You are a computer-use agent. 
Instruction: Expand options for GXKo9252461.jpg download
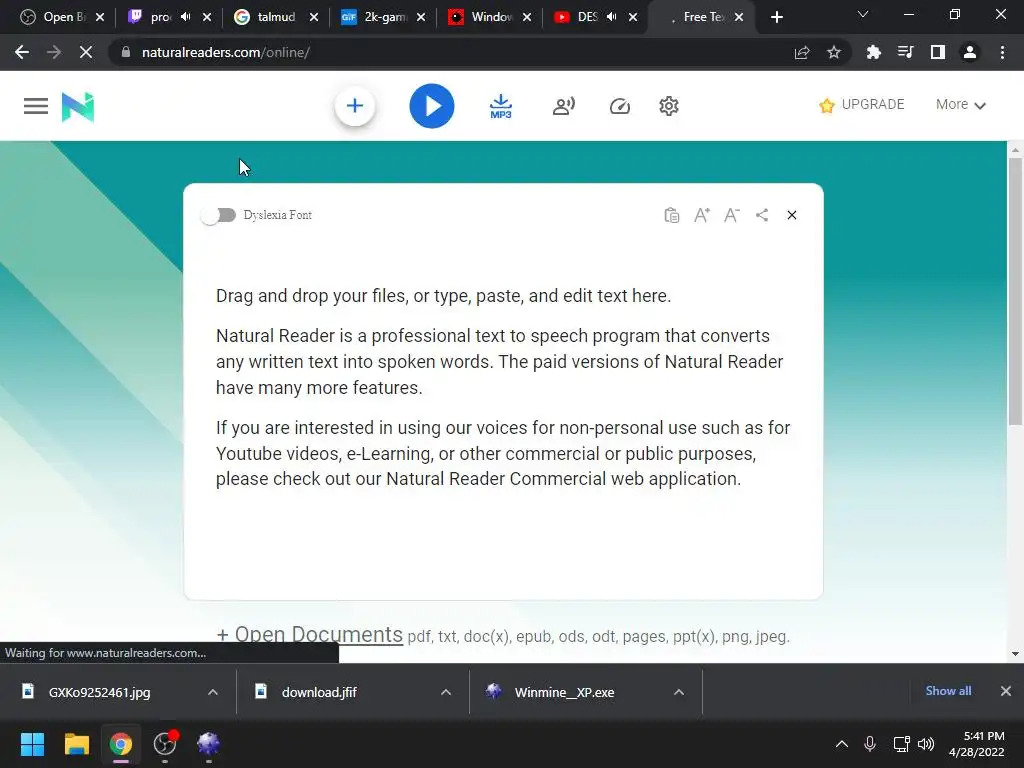click(x=213, y=692)
